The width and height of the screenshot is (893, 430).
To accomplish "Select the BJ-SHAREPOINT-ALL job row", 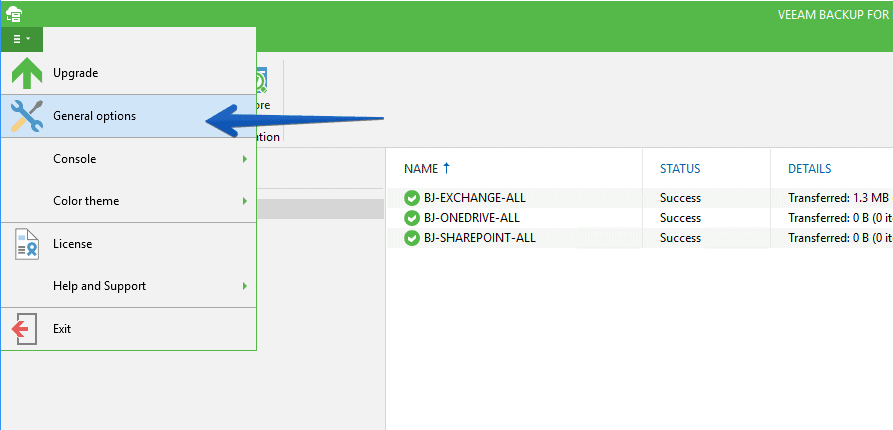I will pyautogui.click(x=640, y=238).
